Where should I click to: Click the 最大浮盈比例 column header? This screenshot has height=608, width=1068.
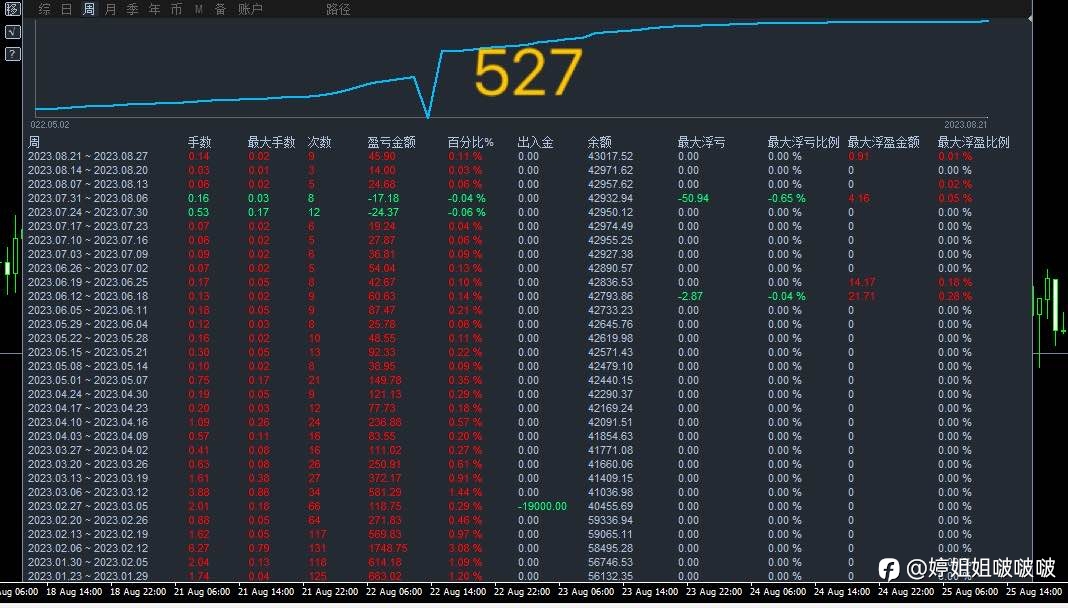click(973, 142)
